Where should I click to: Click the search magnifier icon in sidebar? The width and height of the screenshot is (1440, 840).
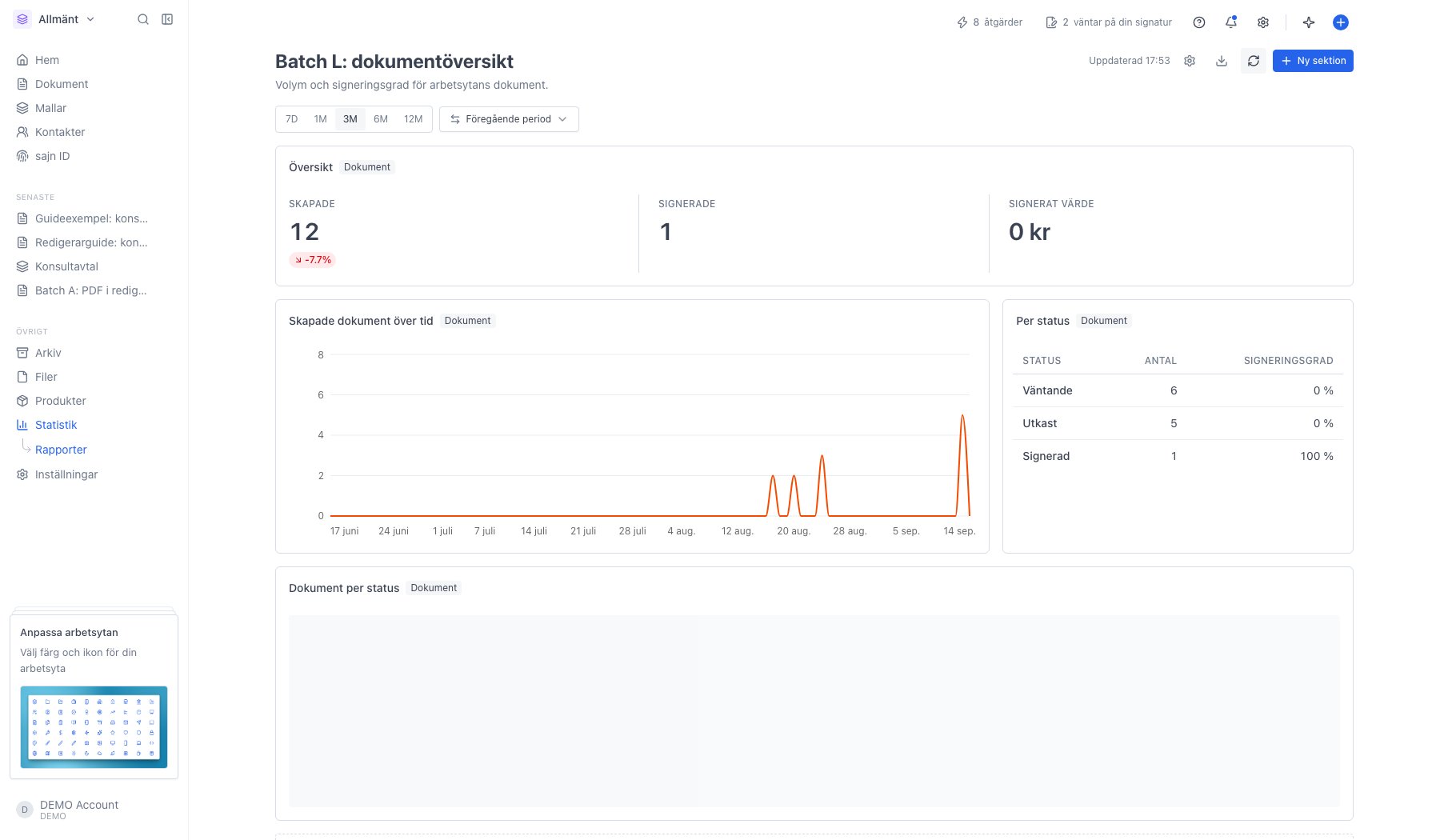143,19
